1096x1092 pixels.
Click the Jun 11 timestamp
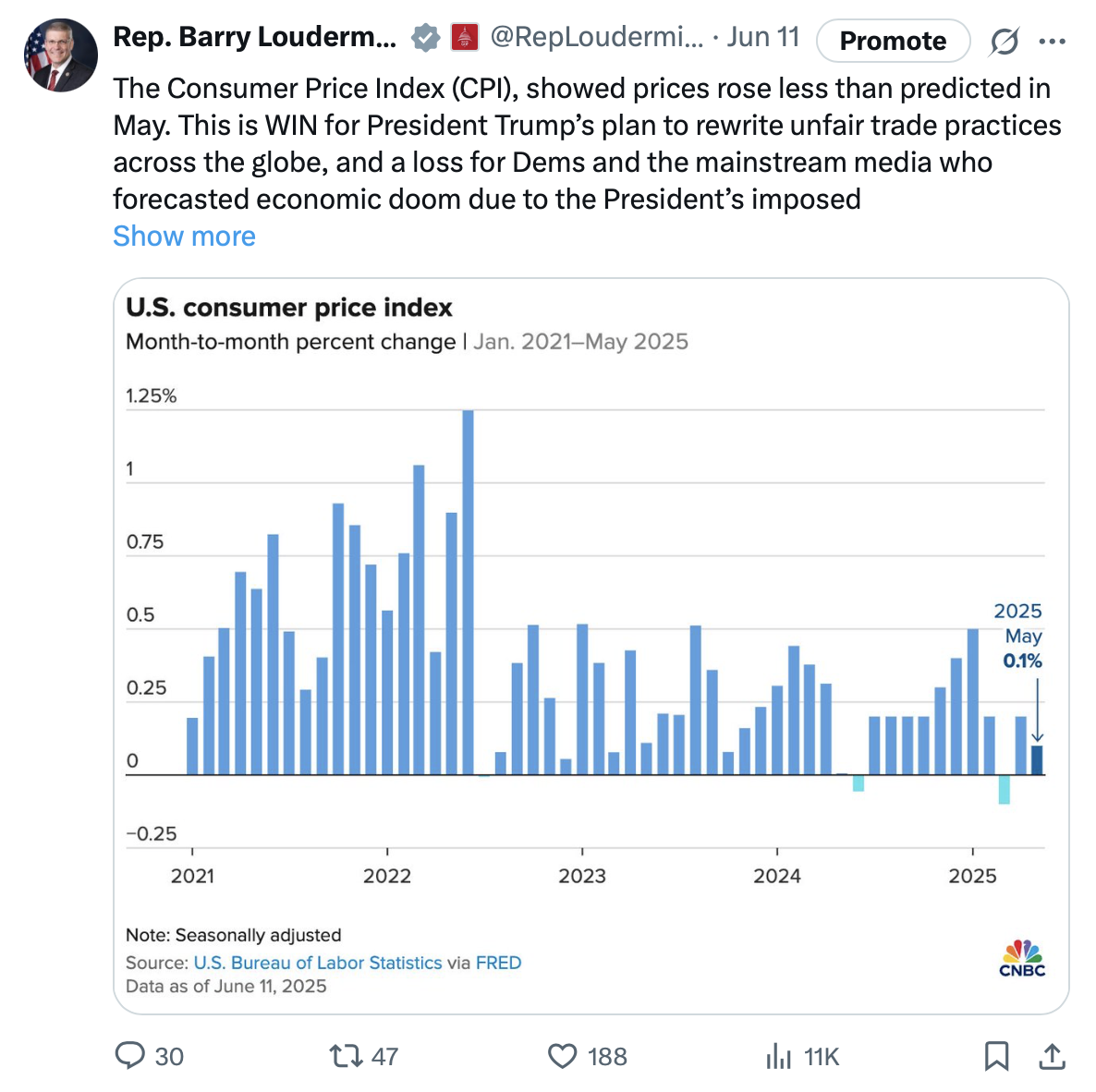[762, 38]
